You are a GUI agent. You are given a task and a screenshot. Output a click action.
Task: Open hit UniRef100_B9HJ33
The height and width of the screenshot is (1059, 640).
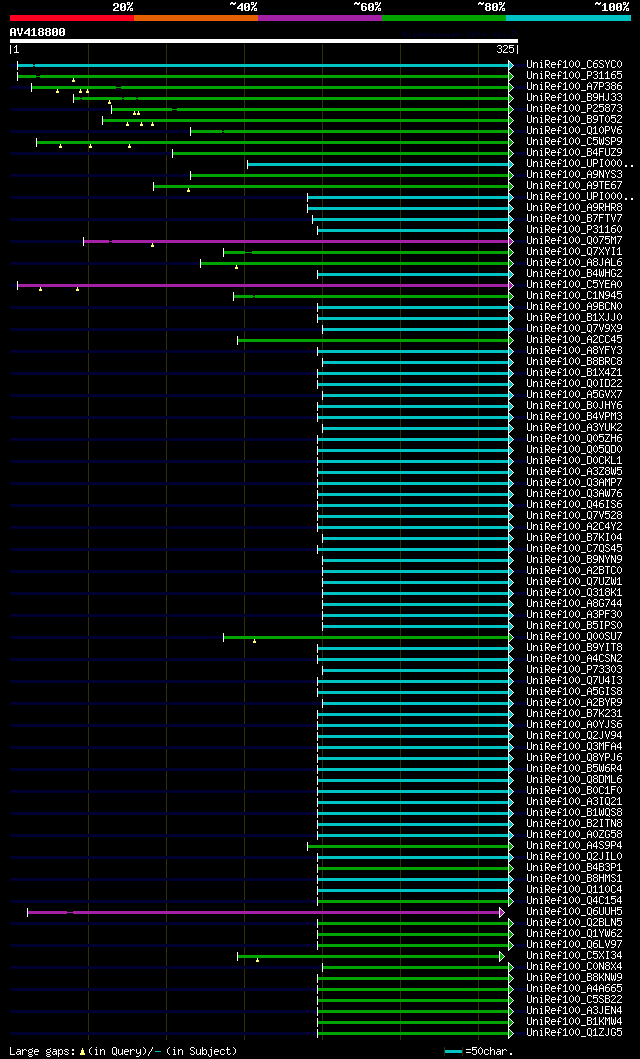click(x=575, y=97)
